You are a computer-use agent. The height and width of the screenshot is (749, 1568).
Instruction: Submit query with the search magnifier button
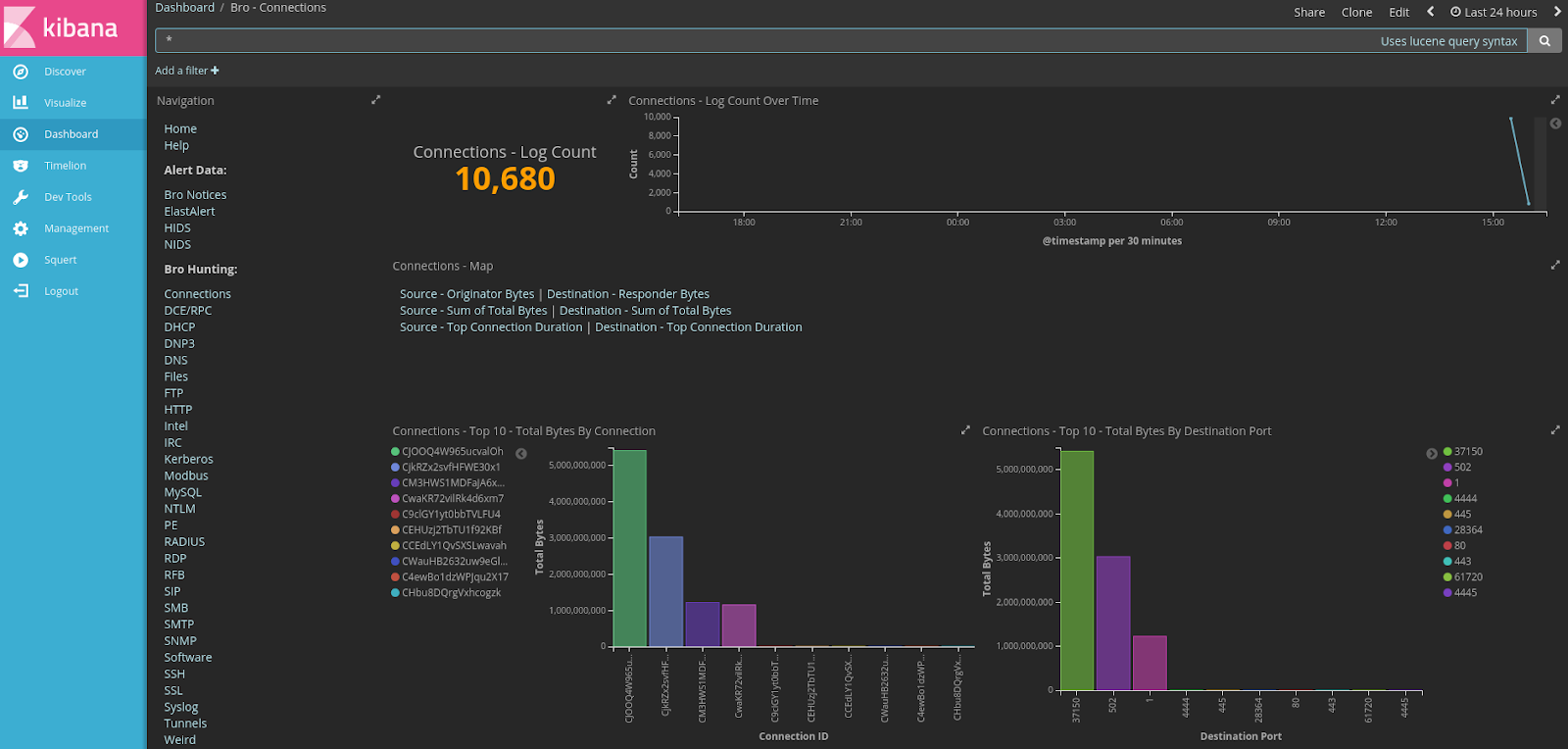1544,41
